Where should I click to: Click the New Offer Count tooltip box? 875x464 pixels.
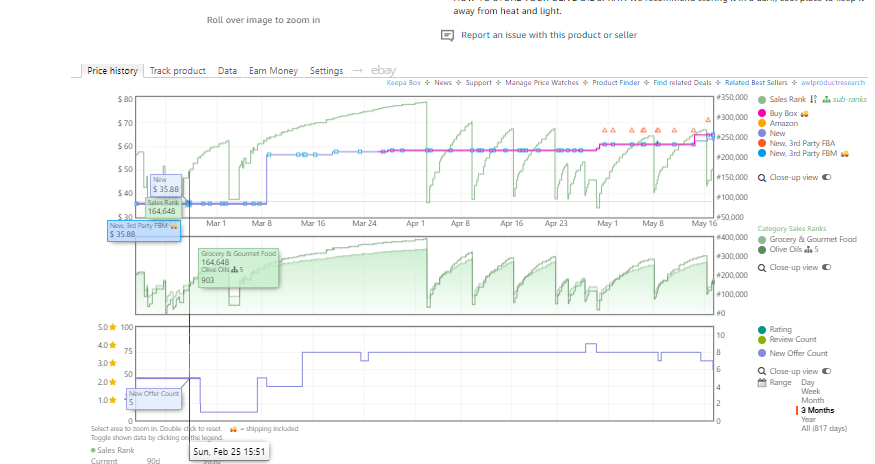click(154, 398)
